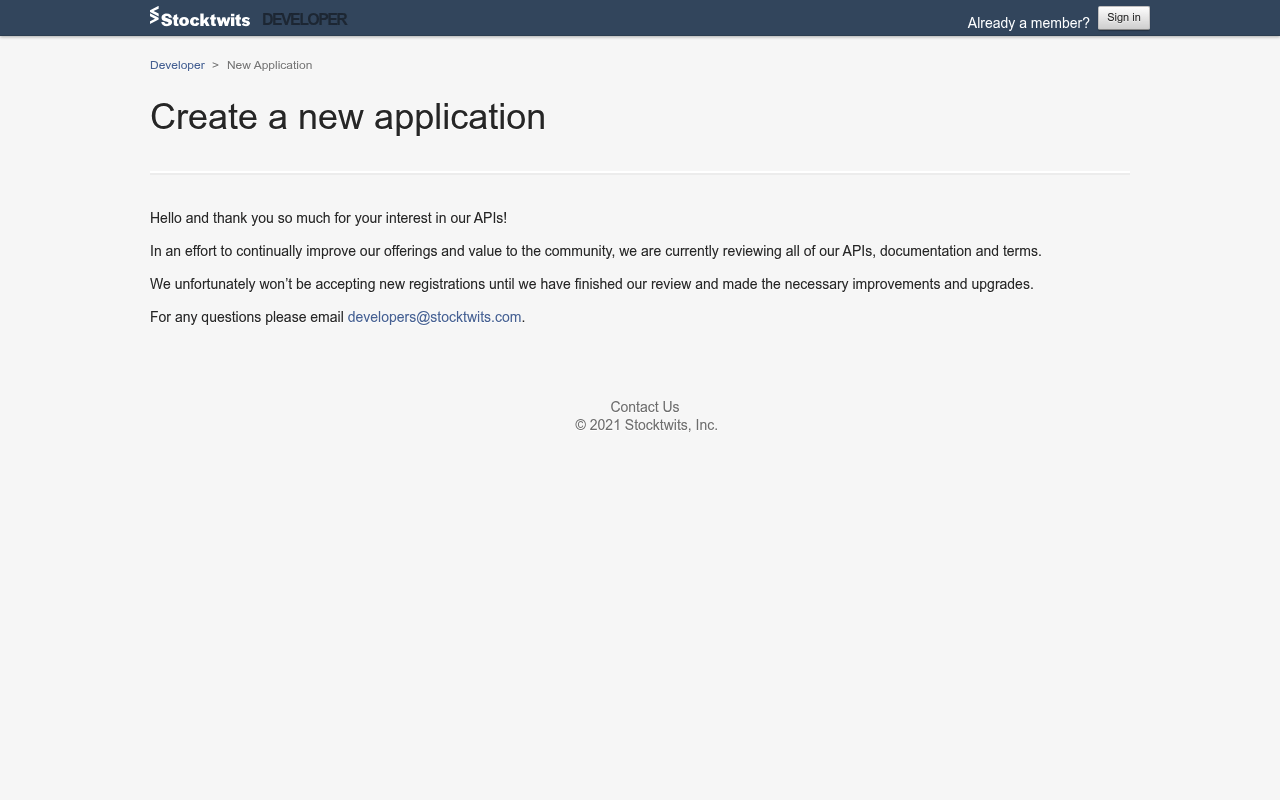Click the Stocktwits logo in the header
The width and height of the screenshot is (1280, 800).
[x=200, y=17]
